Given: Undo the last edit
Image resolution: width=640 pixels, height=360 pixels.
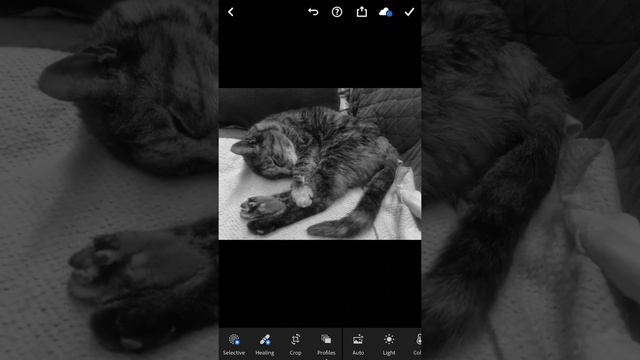Looking at the screenshot, I should pos(313,12).
